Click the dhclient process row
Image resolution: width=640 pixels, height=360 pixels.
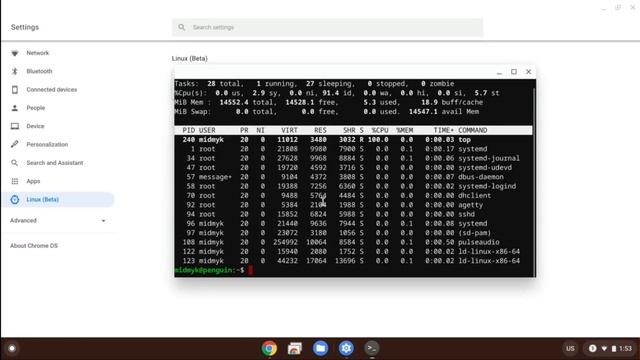(353, 196)
